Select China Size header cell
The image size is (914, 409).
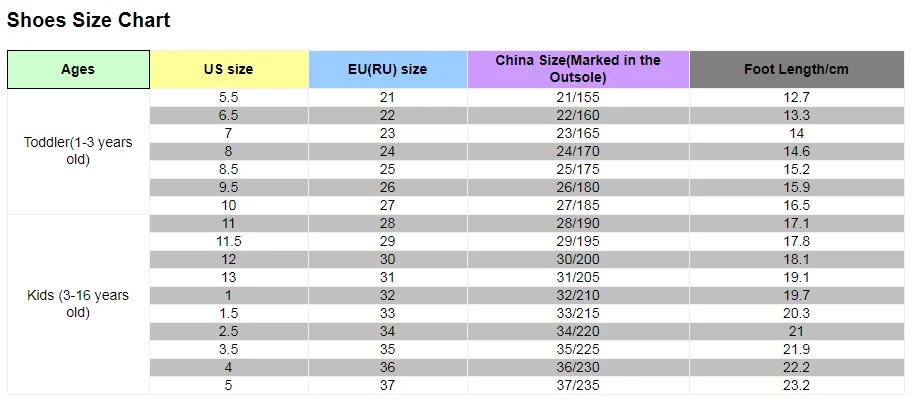point(578,69)
